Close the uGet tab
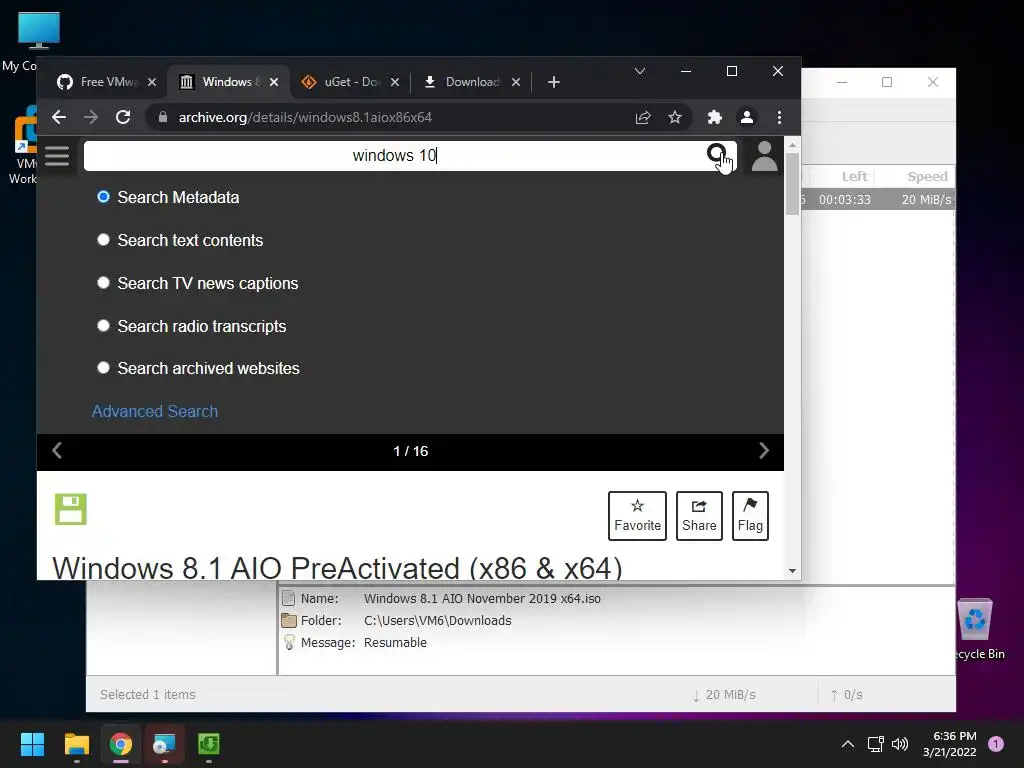 pos(394,82)
